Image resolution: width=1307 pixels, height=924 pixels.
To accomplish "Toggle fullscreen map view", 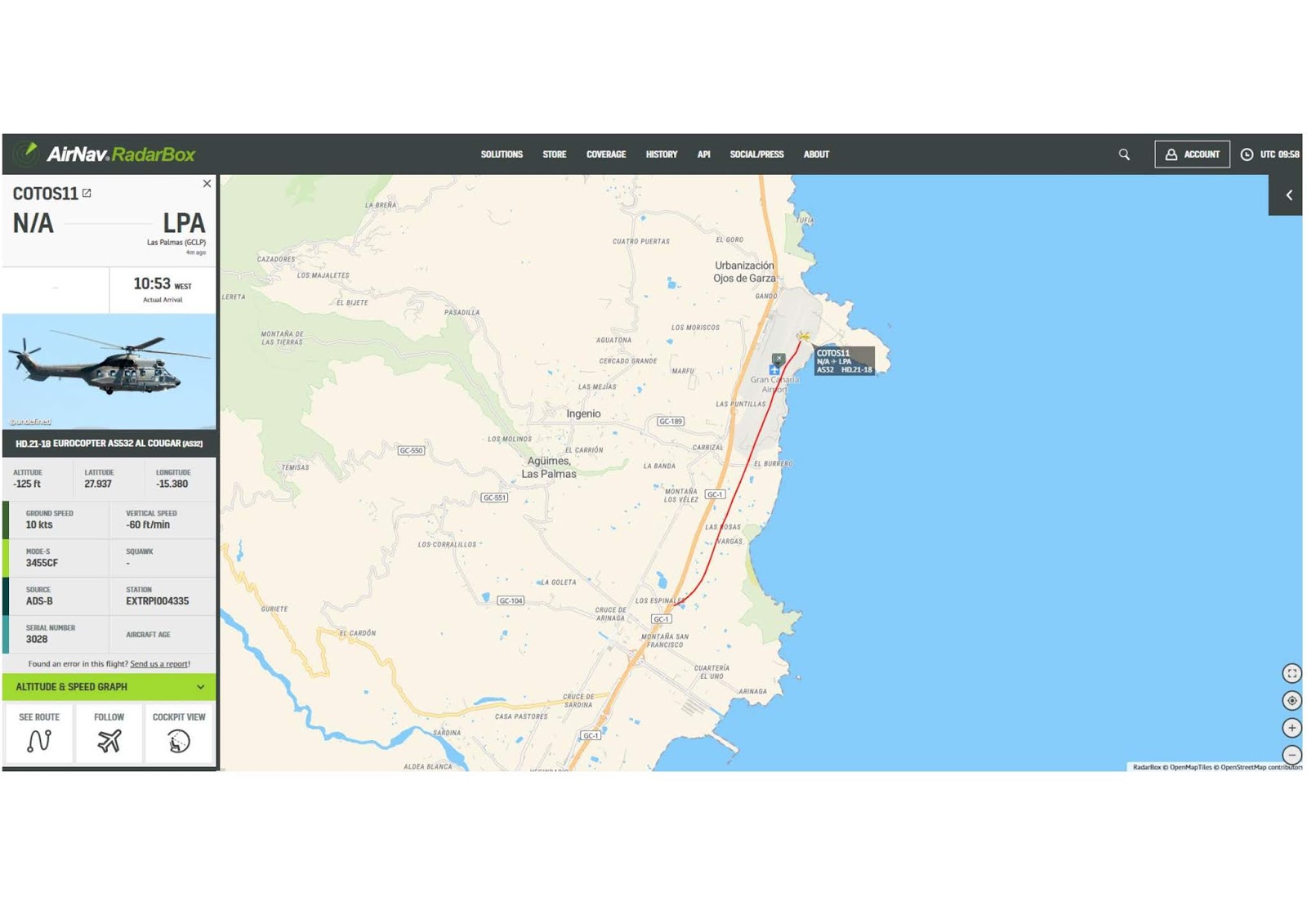I will point(1291,674).
